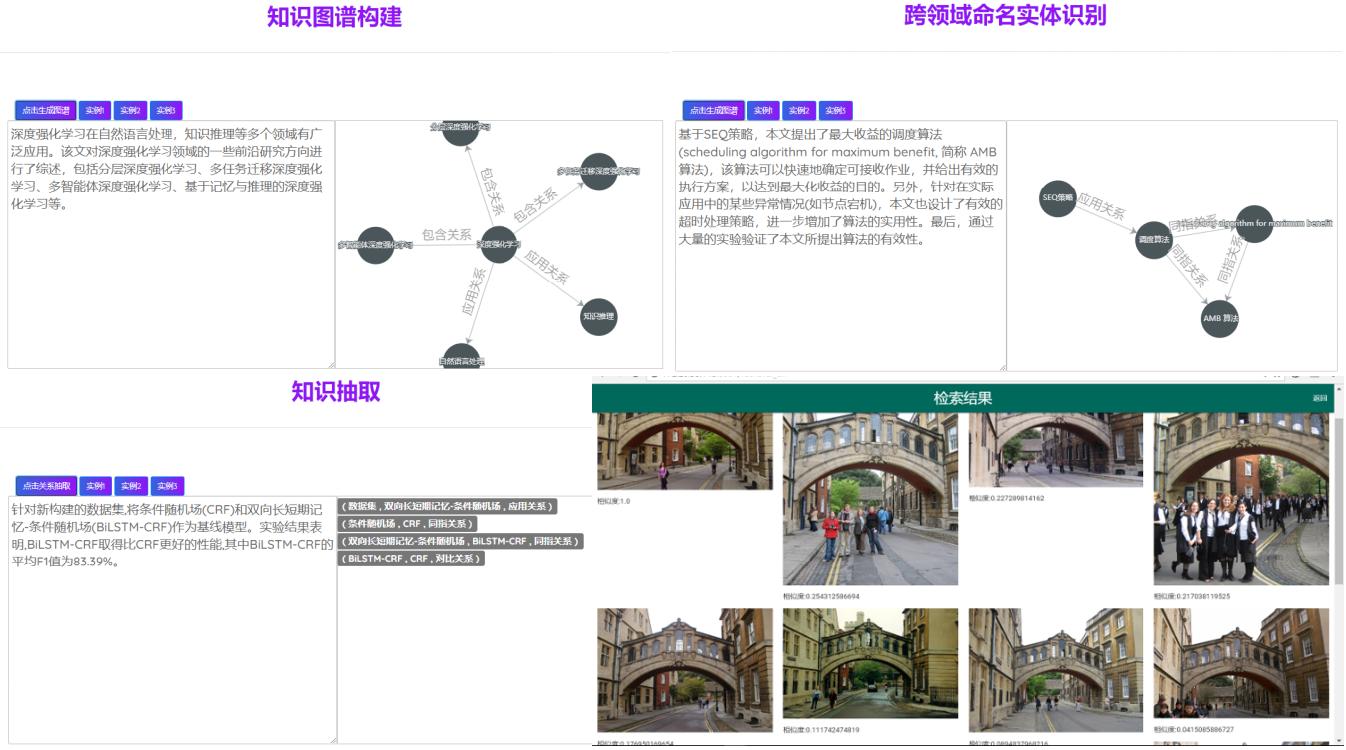Click the relation tag containing 双向长短期记忆-条件随机场, BiLSTM-CRF
Image resolution: width=1346 pixels, height=750 pixels.
tap(460, 541)
